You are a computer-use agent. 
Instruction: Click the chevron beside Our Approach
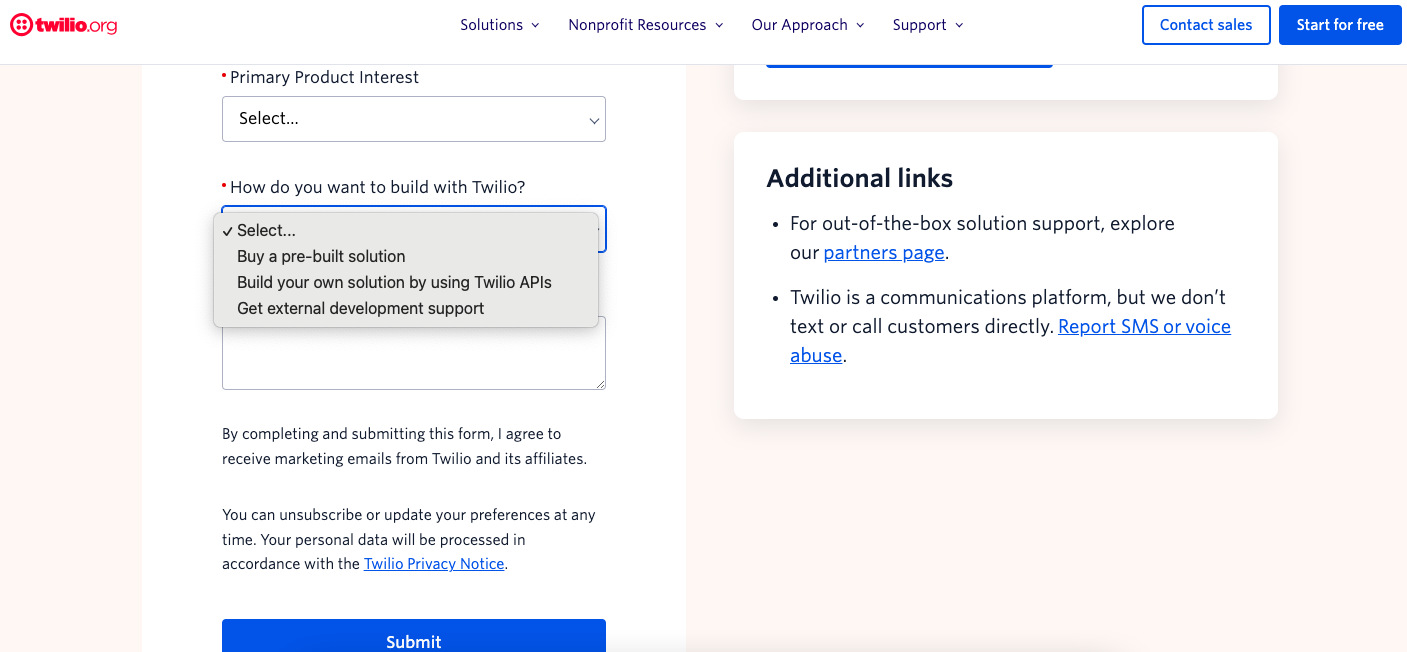[x=861, y=25]
